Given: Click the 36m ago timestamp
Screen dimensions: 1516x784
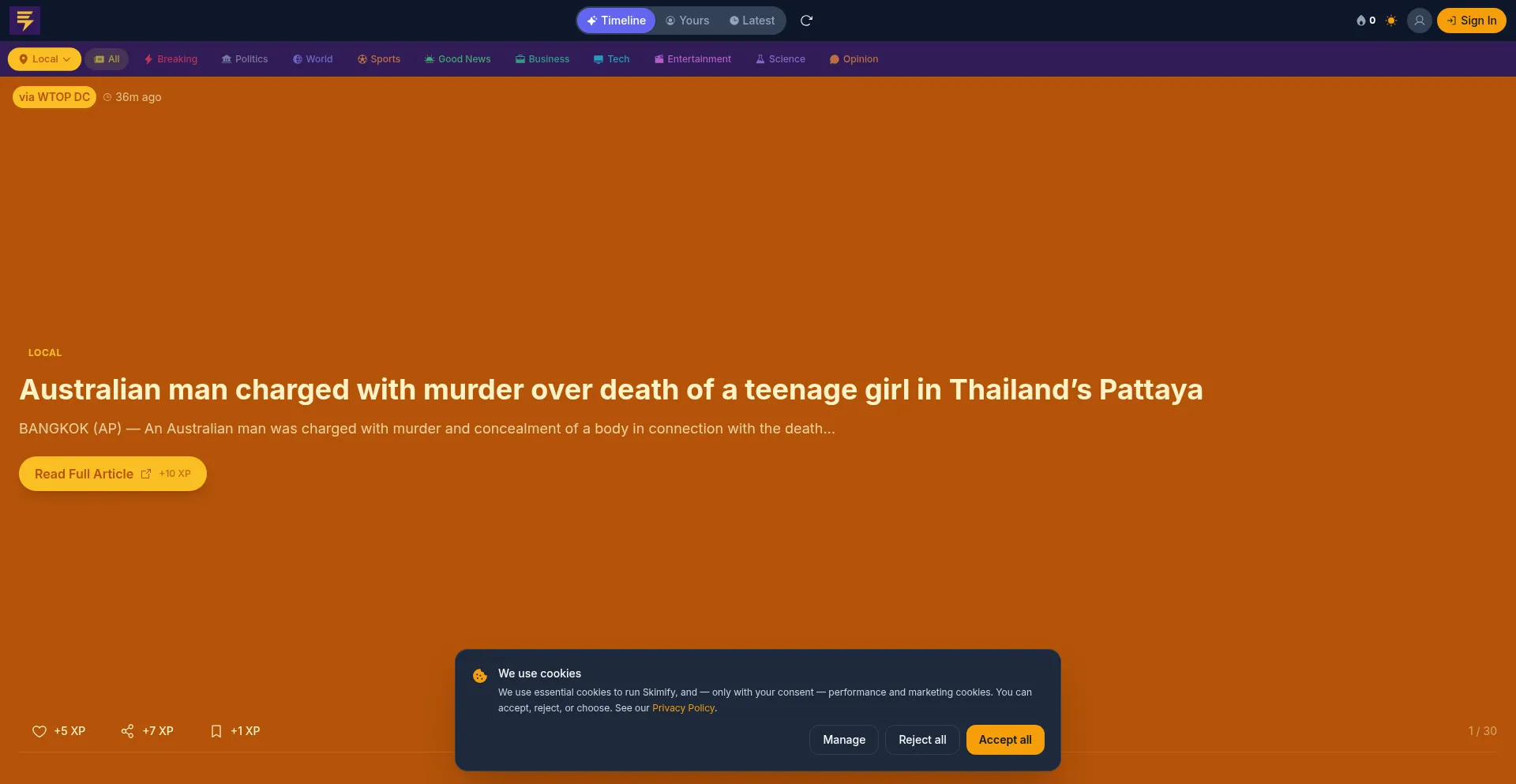Looking at the screenshot, I should coord(133,97).
